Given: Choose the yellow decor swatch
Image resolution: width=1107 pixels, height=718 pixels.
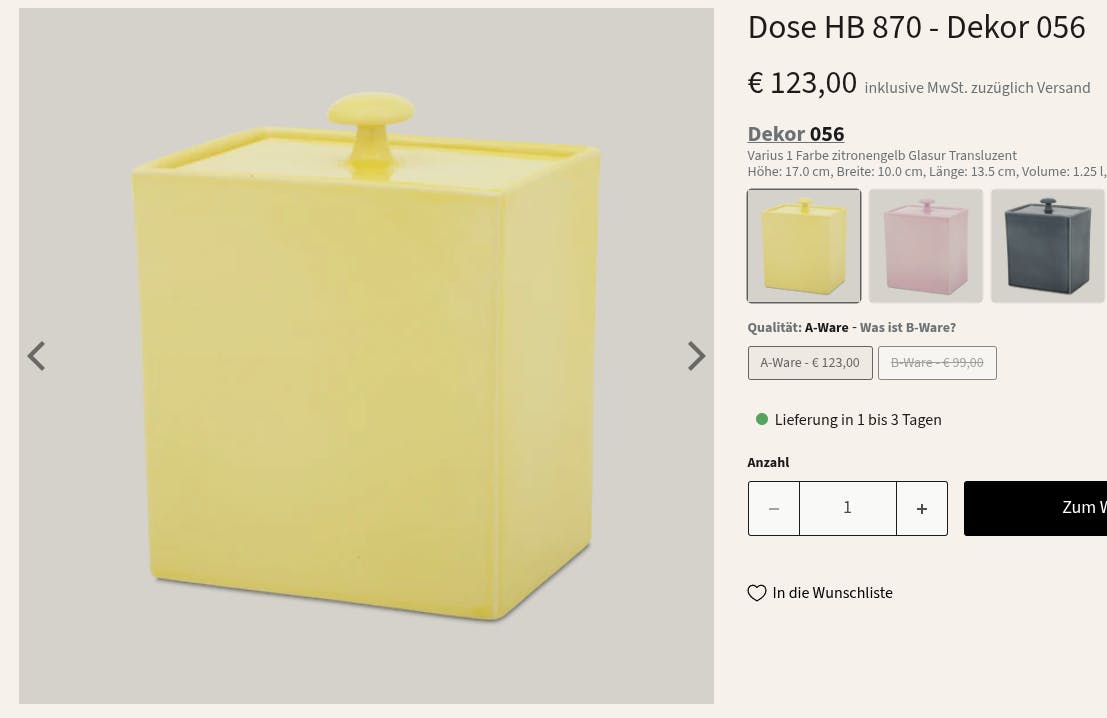Looking at the screenshot, I should pyautogui.click(x=804, y=246).
